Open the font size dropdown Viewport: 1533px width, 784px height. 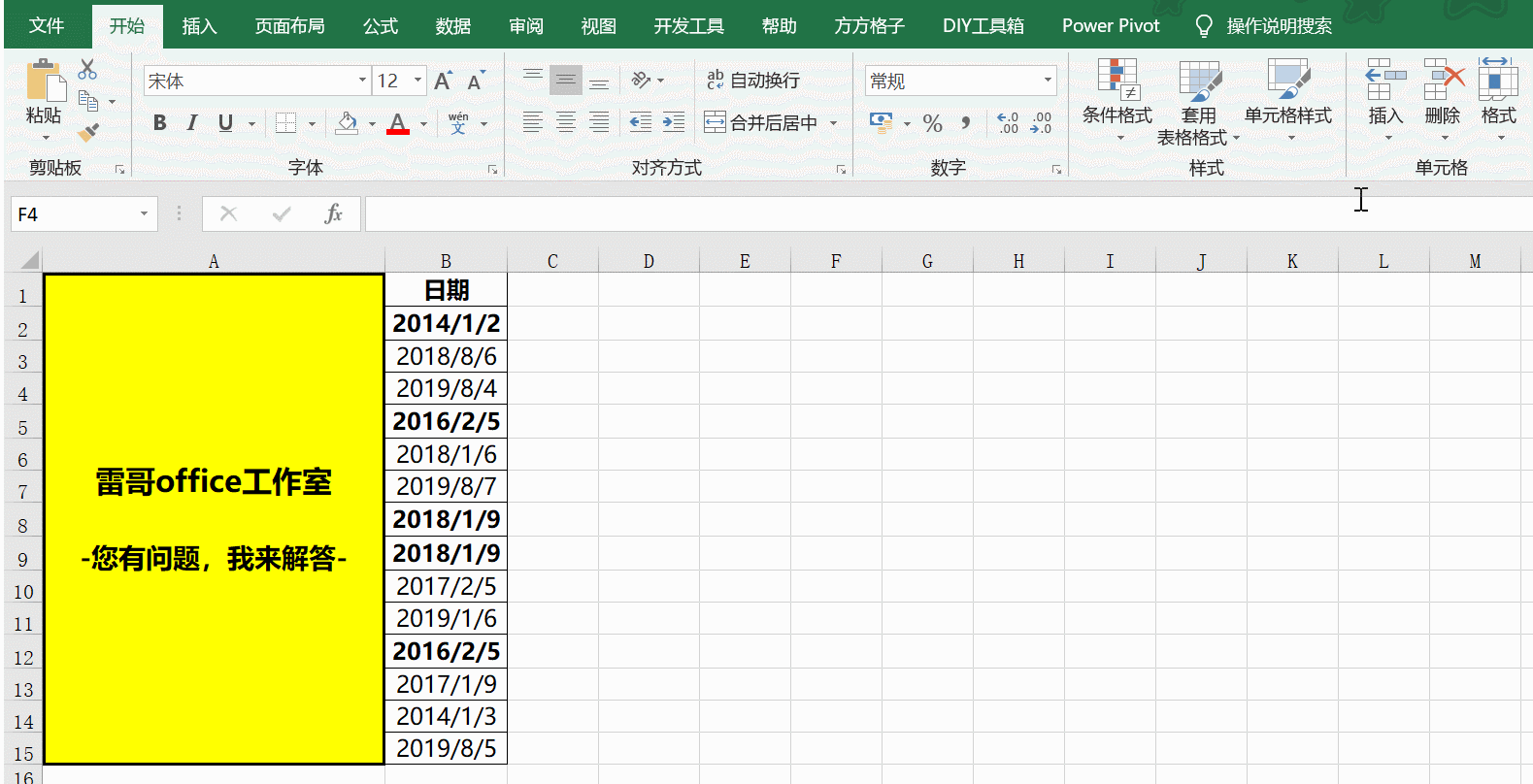(418, 81)
